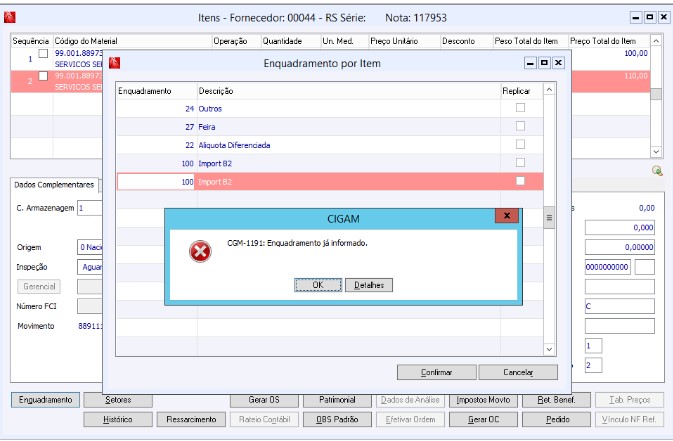Click the 0,00000 value field
The width and height of the screenshot is (673, 441).
pos(620,247)
